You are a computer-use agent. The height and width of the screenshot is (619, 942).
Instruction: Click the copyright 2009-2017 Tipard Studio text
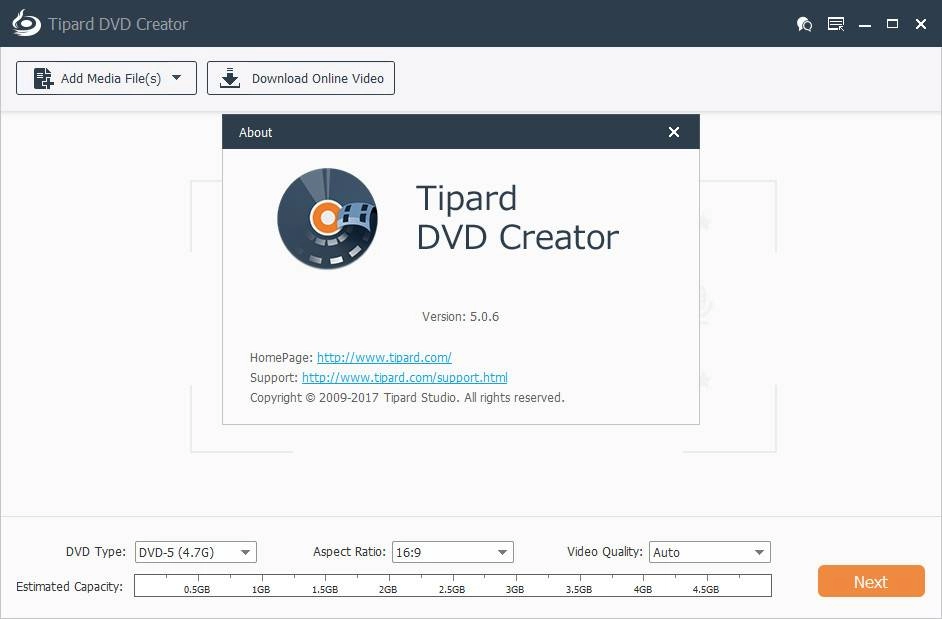coord(407,398)
